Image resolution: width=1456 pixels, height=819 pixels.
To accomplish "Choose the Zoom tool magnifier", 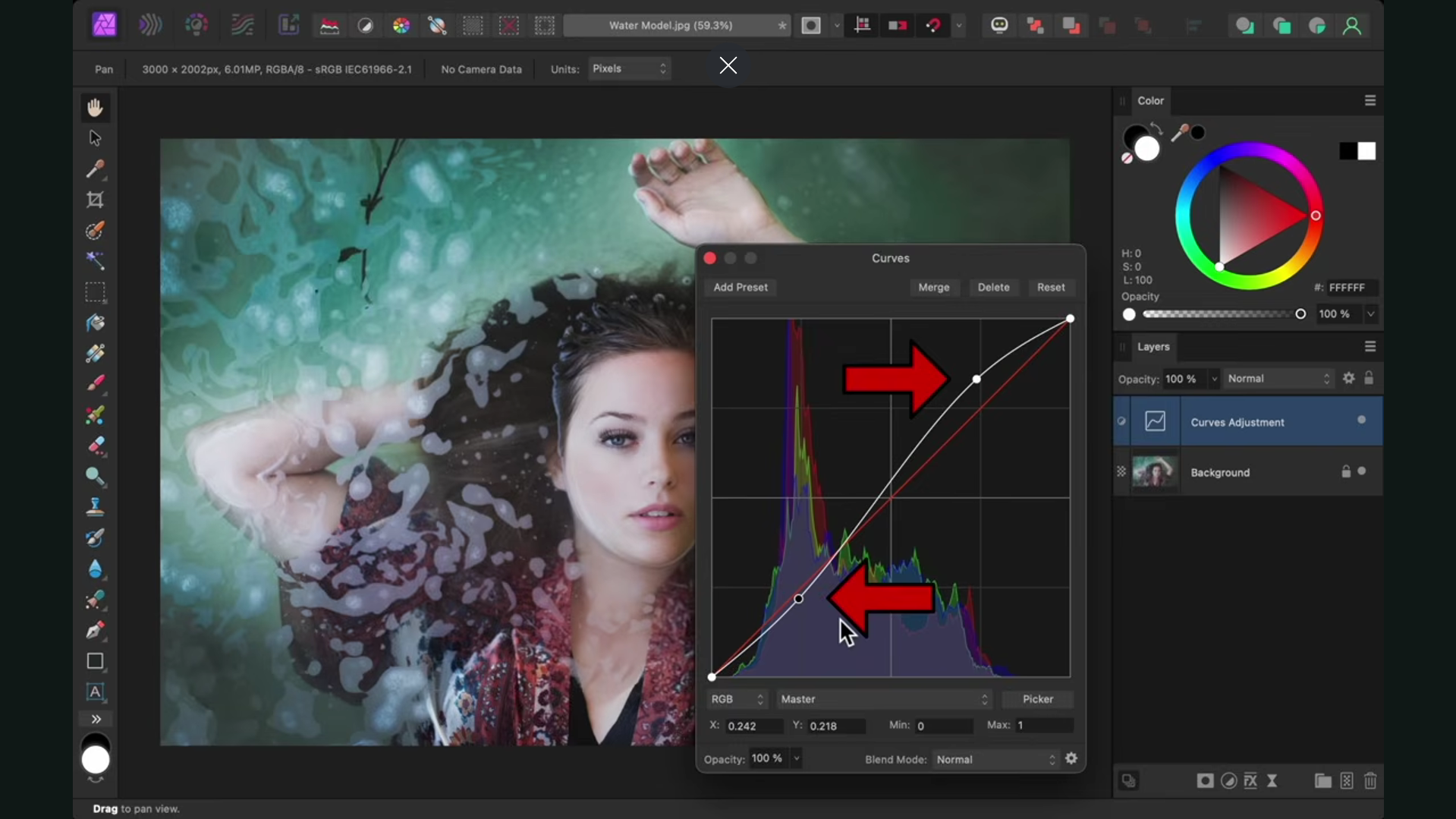I will [95, 476].
